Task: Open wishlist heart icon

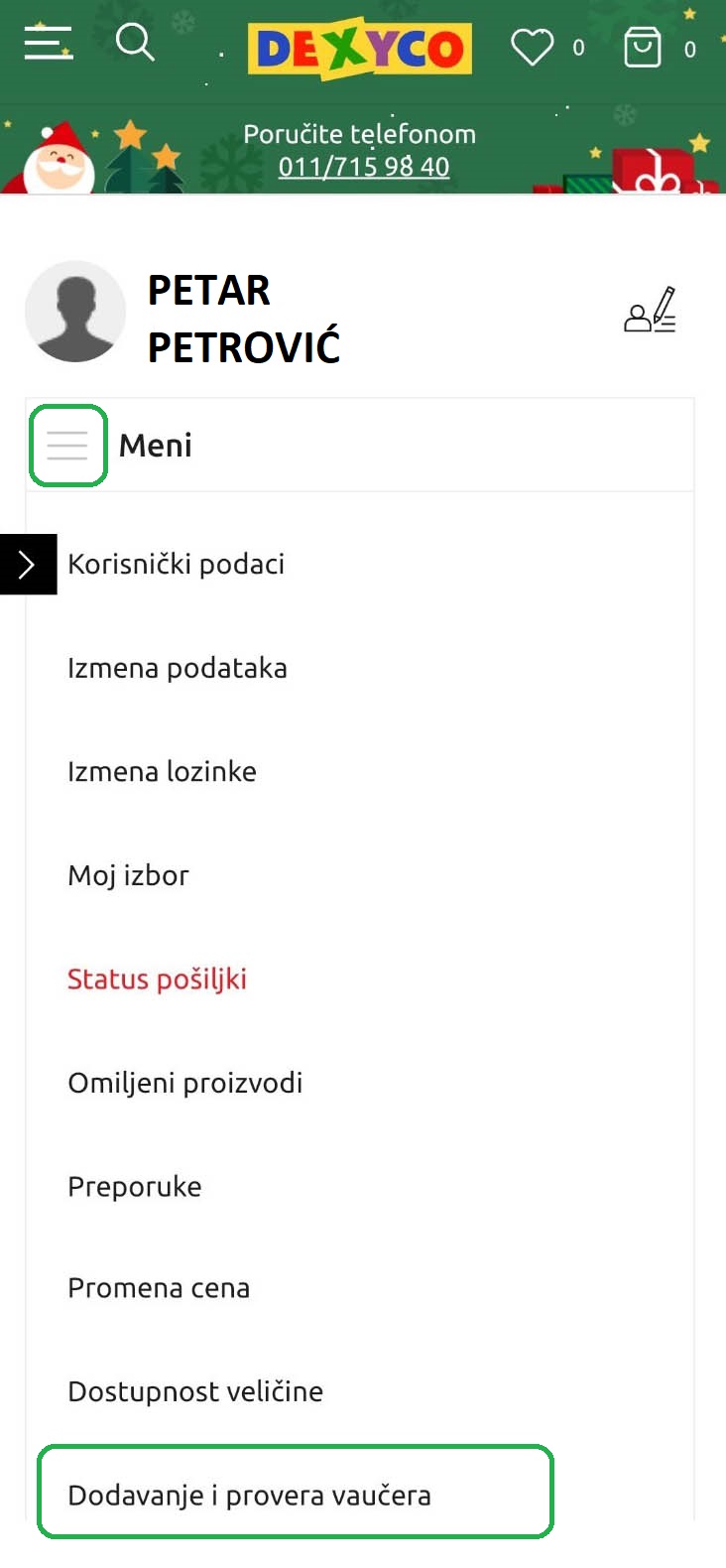Action: click(x=533, y=47)
